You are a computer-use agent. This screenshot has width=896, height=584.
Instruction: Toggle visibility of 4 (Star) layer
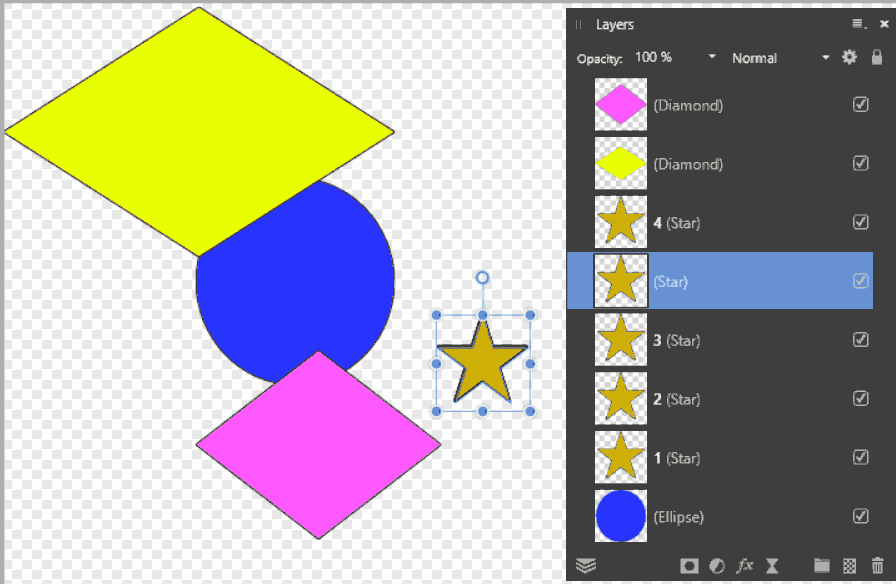(861, 222)
